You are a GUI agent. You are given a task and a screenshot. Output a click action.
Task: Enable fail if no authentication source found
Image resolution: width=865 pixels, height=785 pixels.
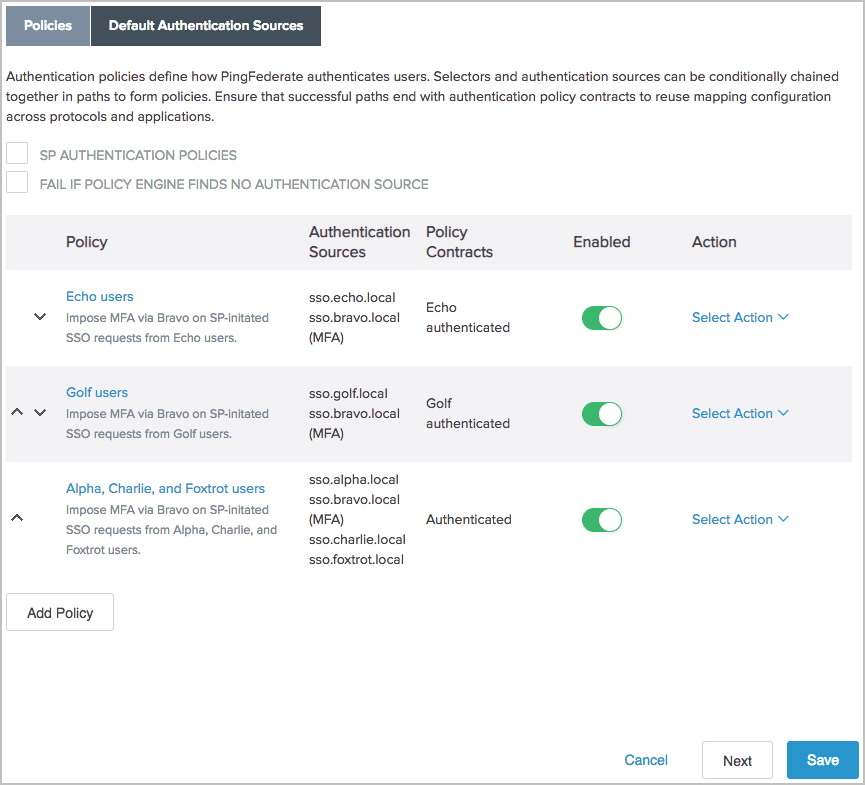pos(16,183)
